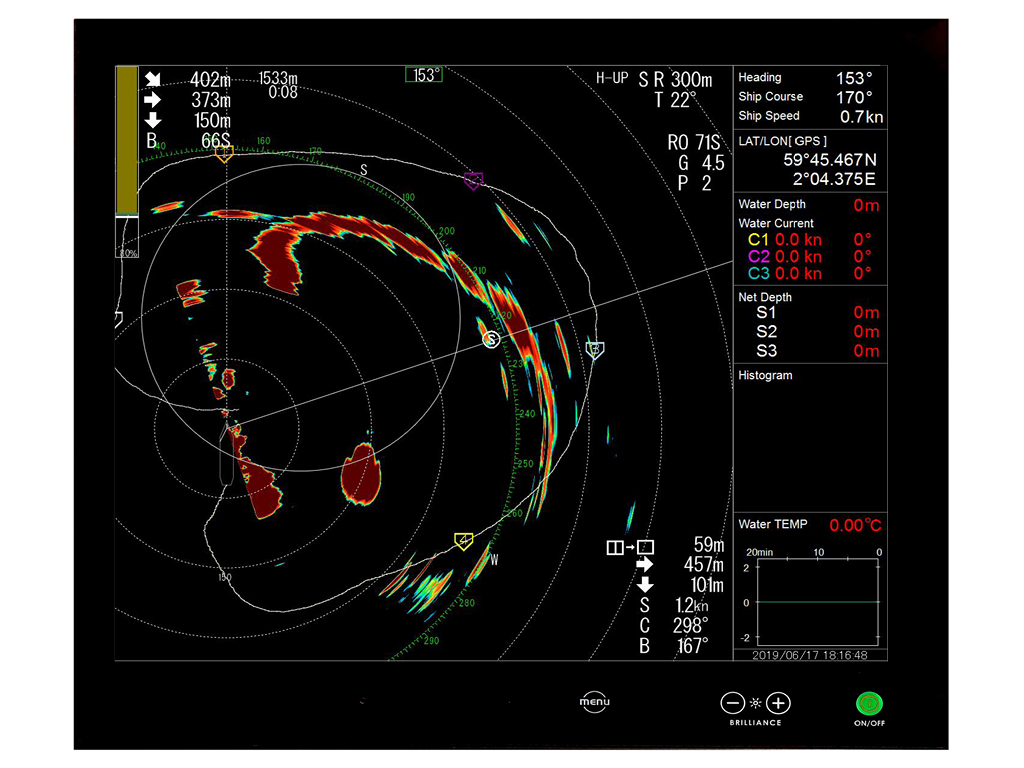Click the S1 net depth row
This screenshot has height=768, width=1024.
818,313
